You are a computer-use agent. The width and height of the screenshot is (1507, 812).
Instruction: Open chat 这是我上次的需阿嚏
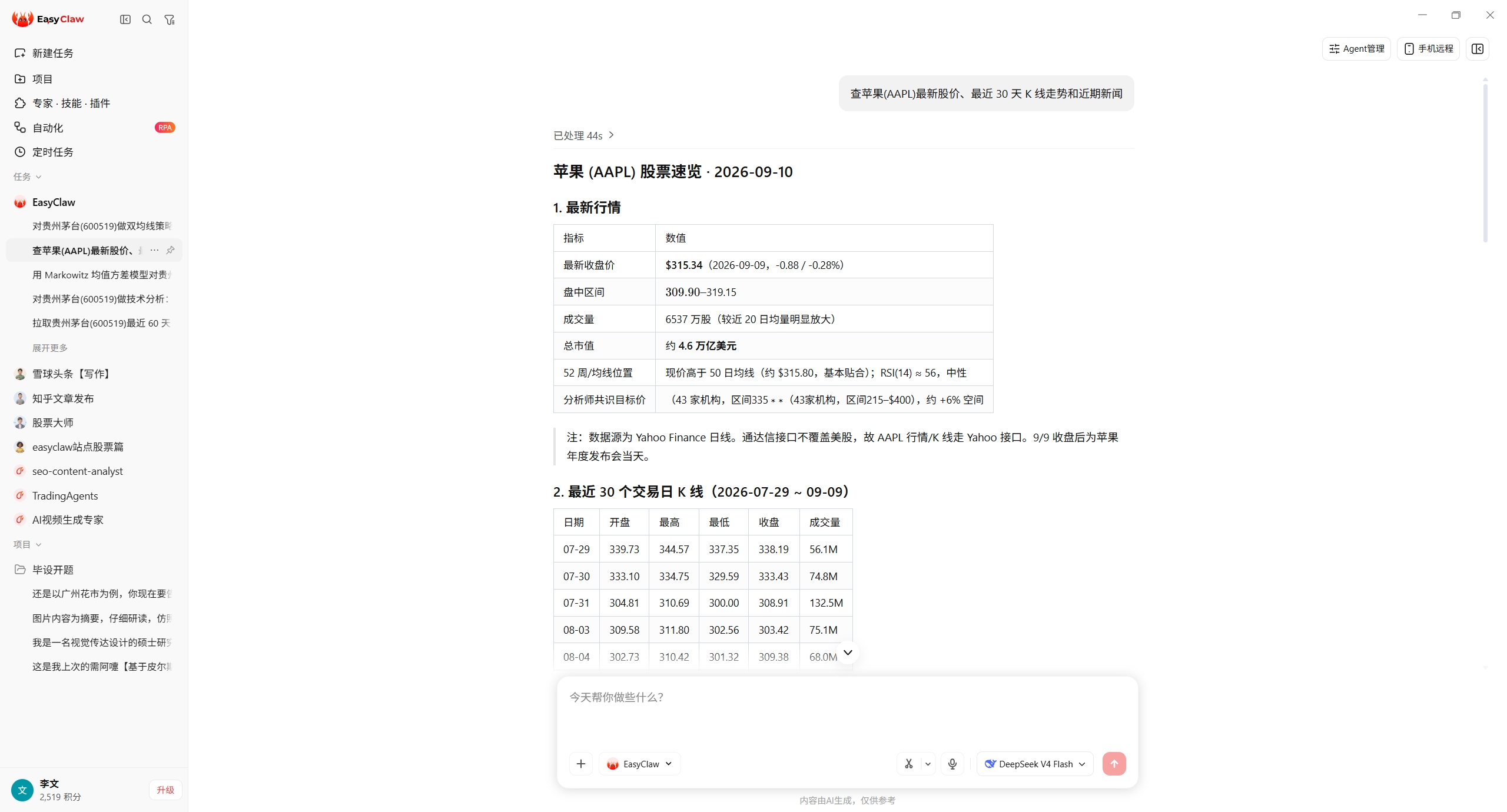(x=101, y=667)
